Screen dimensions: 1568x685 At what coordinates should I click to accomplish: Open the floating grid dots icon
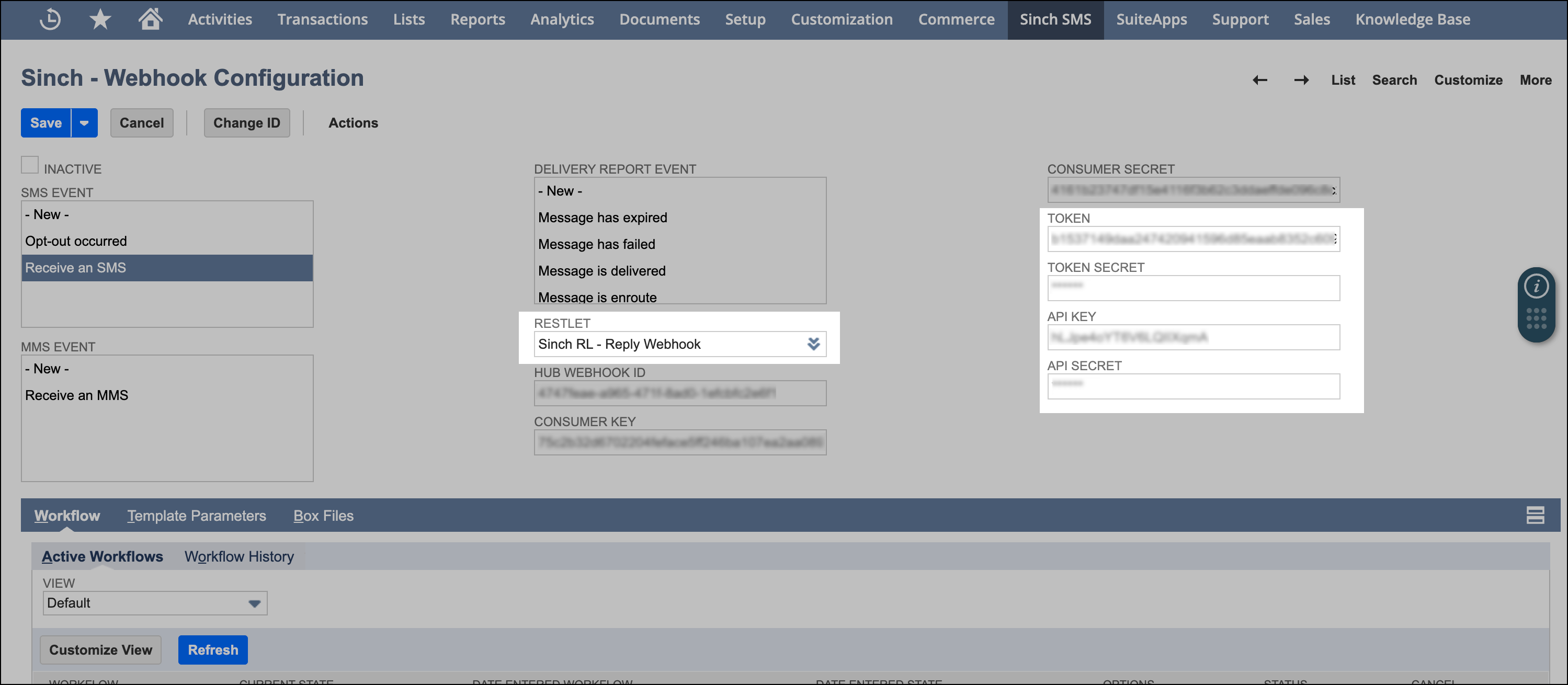coord(1536,318)
